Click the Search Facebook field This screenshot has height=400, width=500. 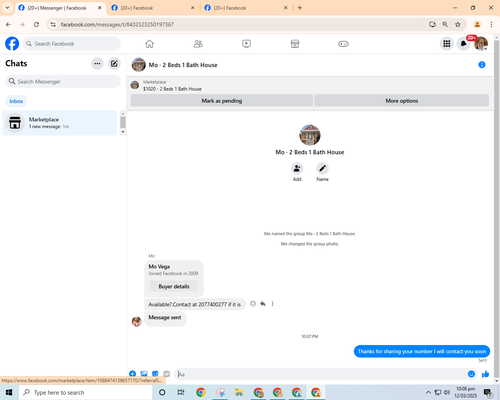pyautogui.click(x=72, y=44)
